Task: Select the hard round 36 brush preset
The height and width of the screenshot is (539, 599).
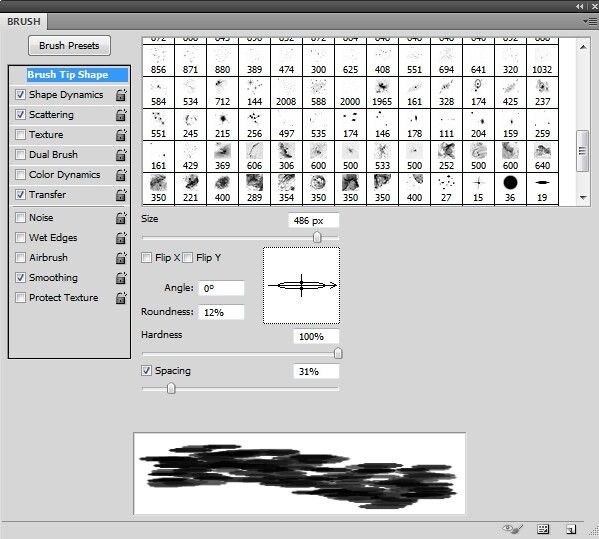Action: [x=510, y=189]
